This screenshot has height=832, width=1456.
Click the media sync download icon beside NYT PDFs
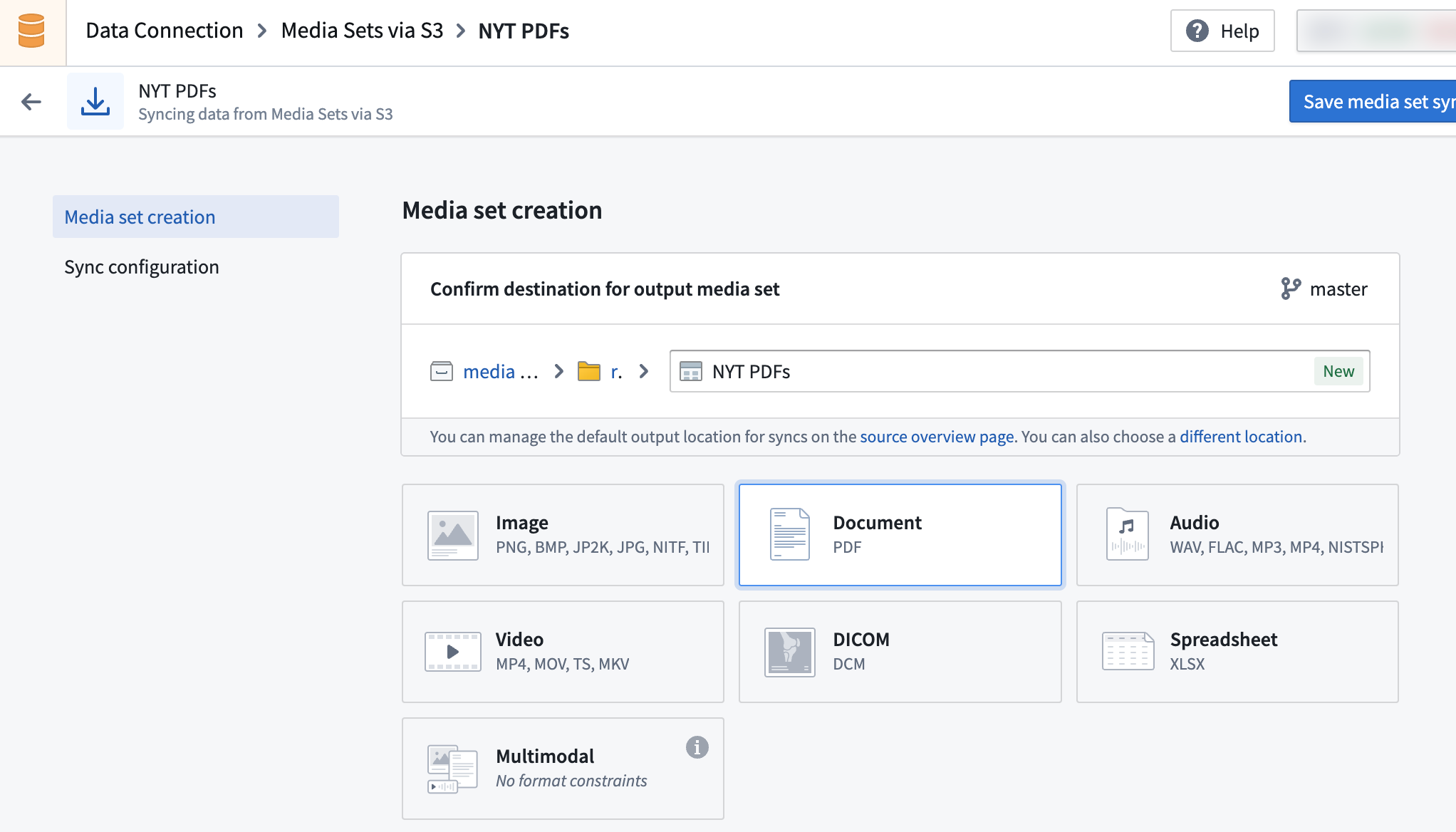95,100
